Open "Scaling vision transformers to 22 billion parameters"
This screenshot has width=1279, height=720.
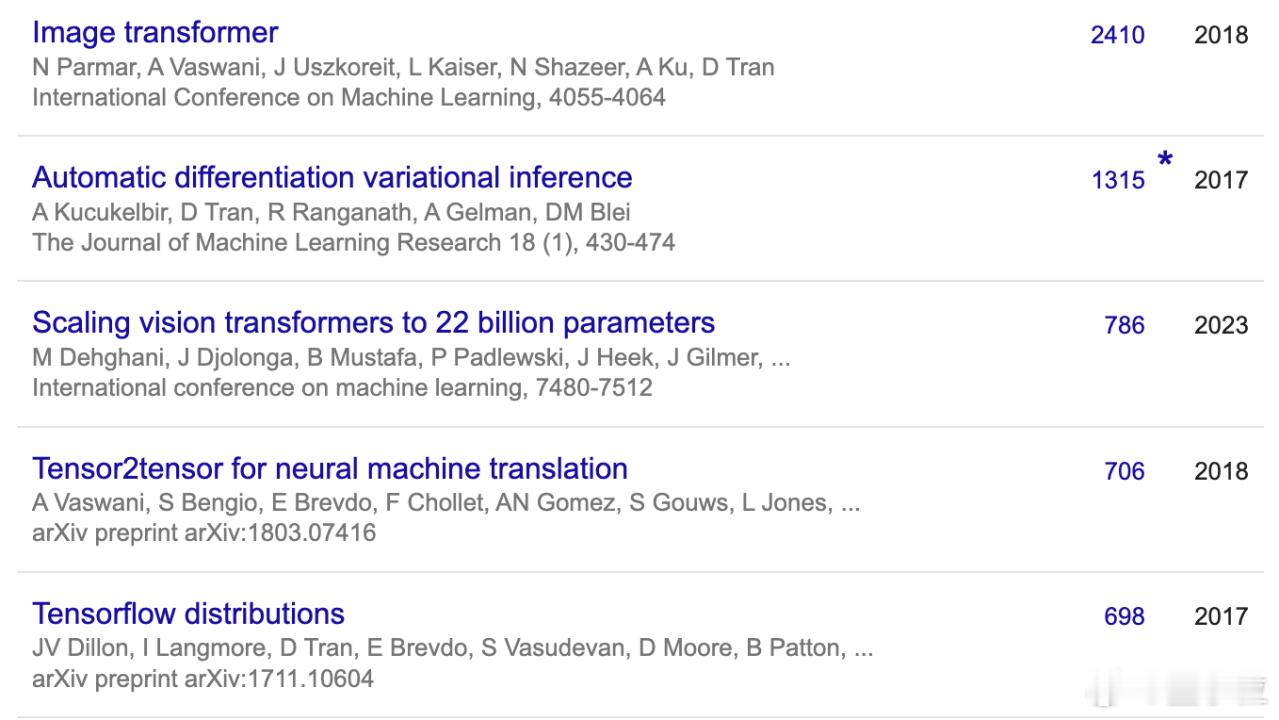coord(373,323)
